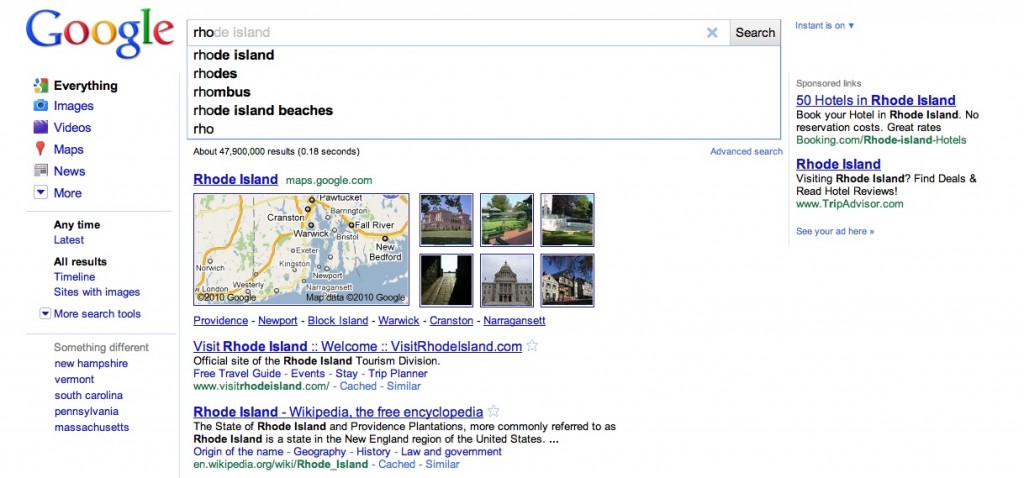Open Law and government sitelink
This screenshot has width=1024, height=478.
pyautogui.click(x=451, y=451)
